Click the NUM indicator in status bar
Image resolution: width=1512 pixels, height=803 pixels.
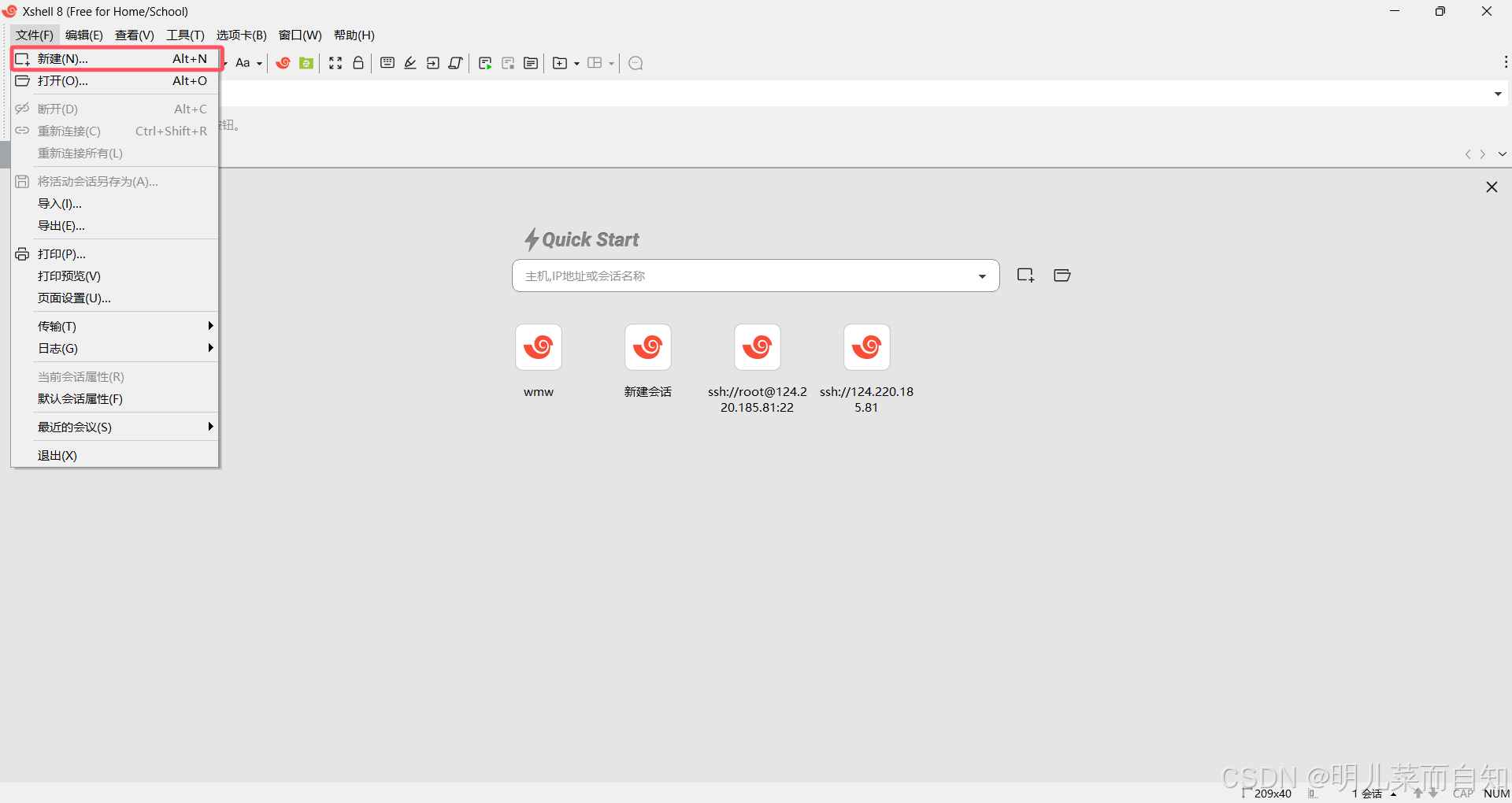(1496, 794)
